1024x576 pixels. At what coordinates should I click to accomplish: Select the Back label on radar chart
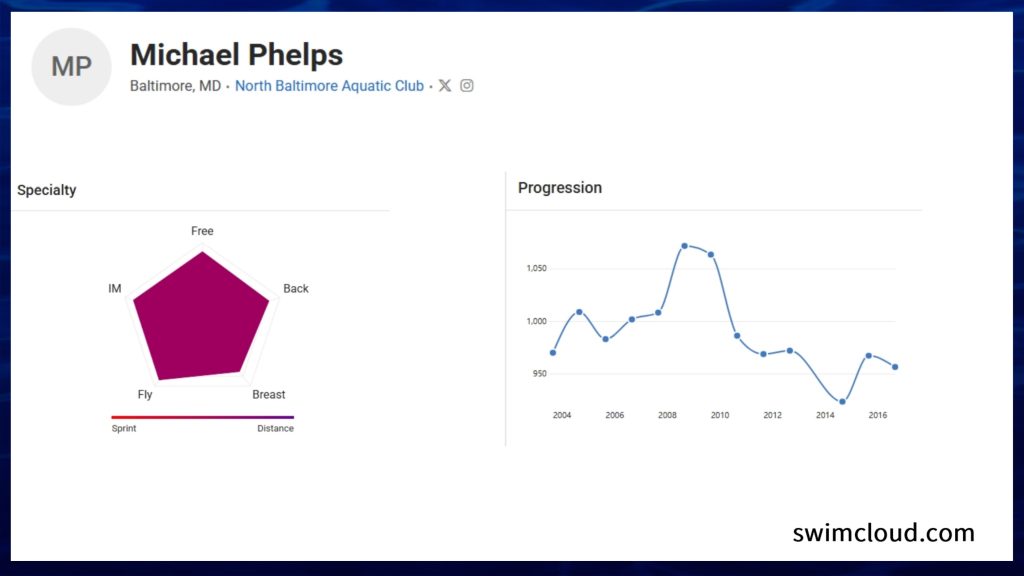coord(296,289)
